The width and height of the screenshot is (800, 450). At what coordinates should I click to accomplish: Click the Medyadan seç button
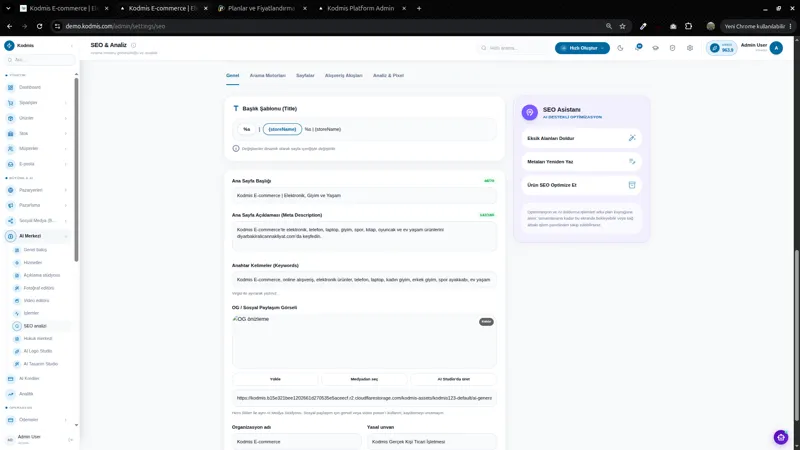click(364, 379)
